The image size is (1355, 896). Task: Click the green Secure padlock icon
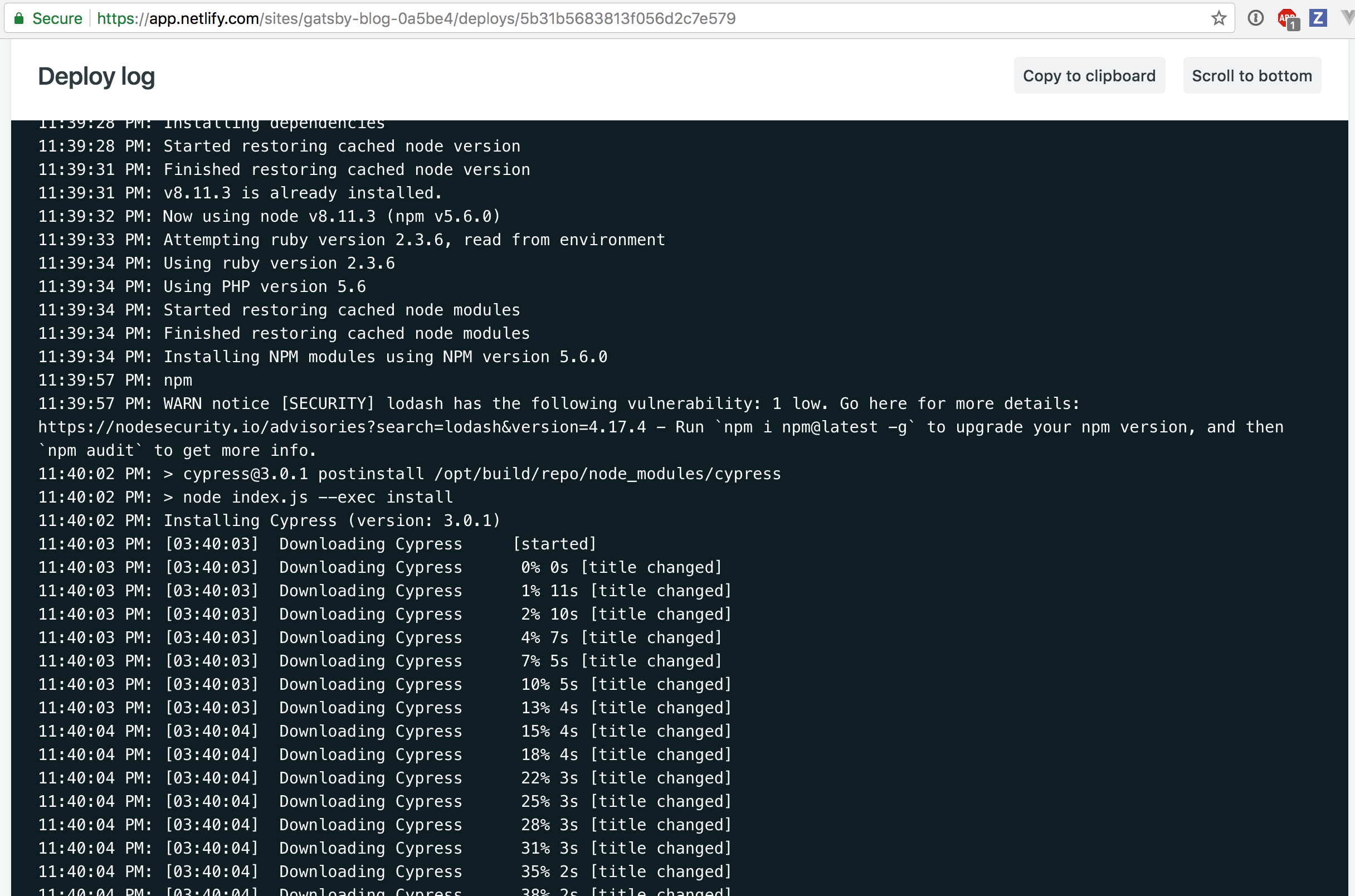[19, 18]
